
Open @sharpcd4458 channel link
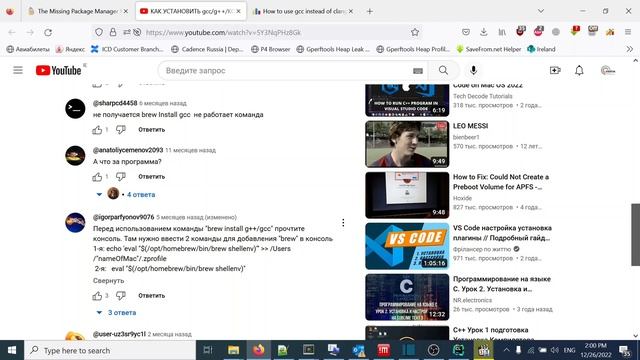115,103
